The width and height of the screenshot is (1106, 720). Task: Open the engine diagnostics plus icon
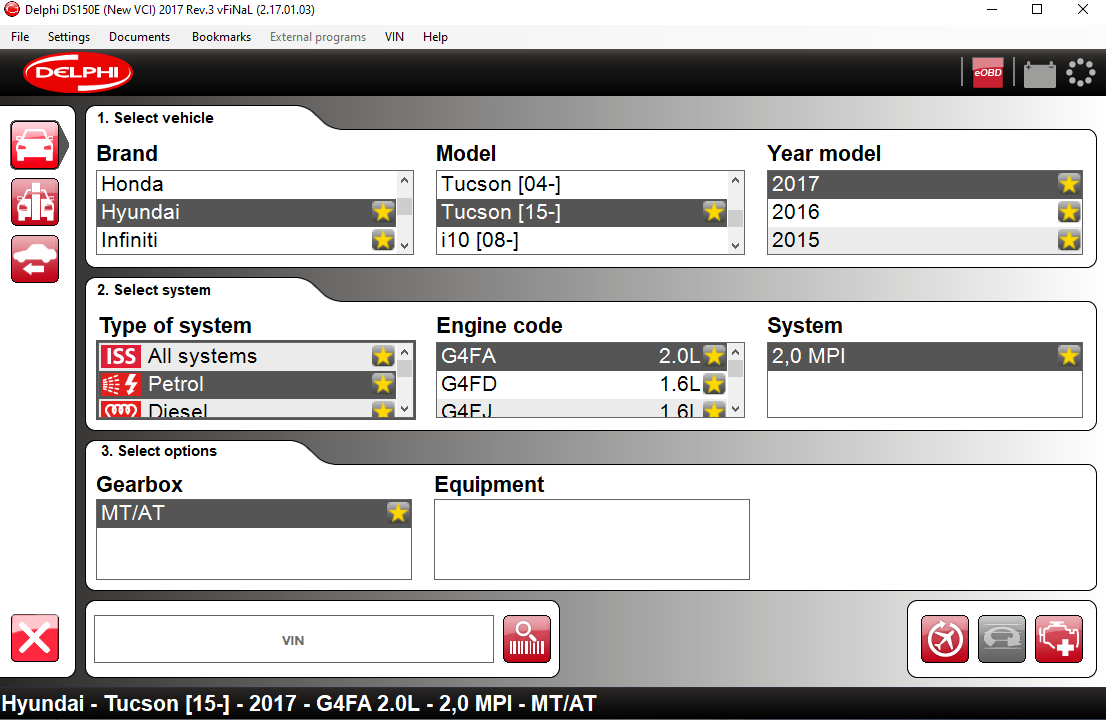(x=1059, y=639)
